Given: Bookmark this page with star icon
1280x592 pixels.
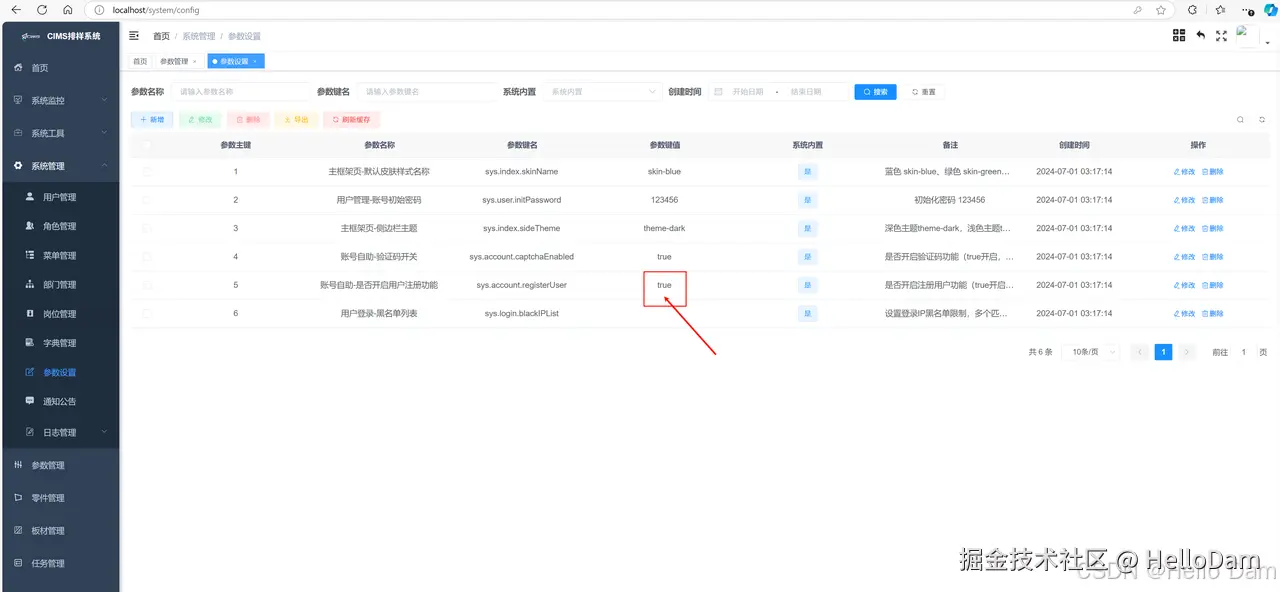Looking at the screenshot, I should click(1161, 10).
